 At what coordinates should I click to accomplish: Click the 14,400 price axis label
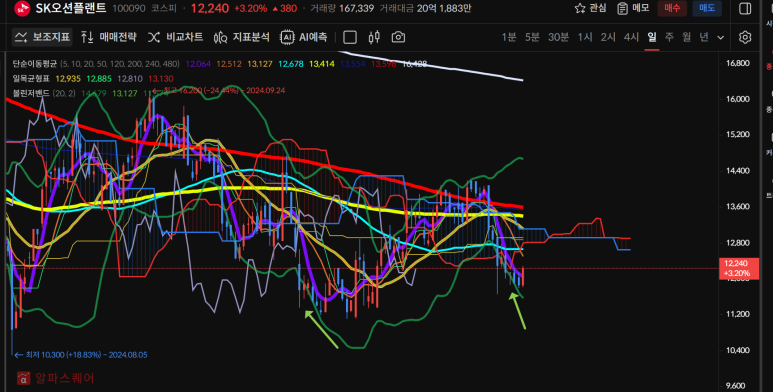(738, 171)
